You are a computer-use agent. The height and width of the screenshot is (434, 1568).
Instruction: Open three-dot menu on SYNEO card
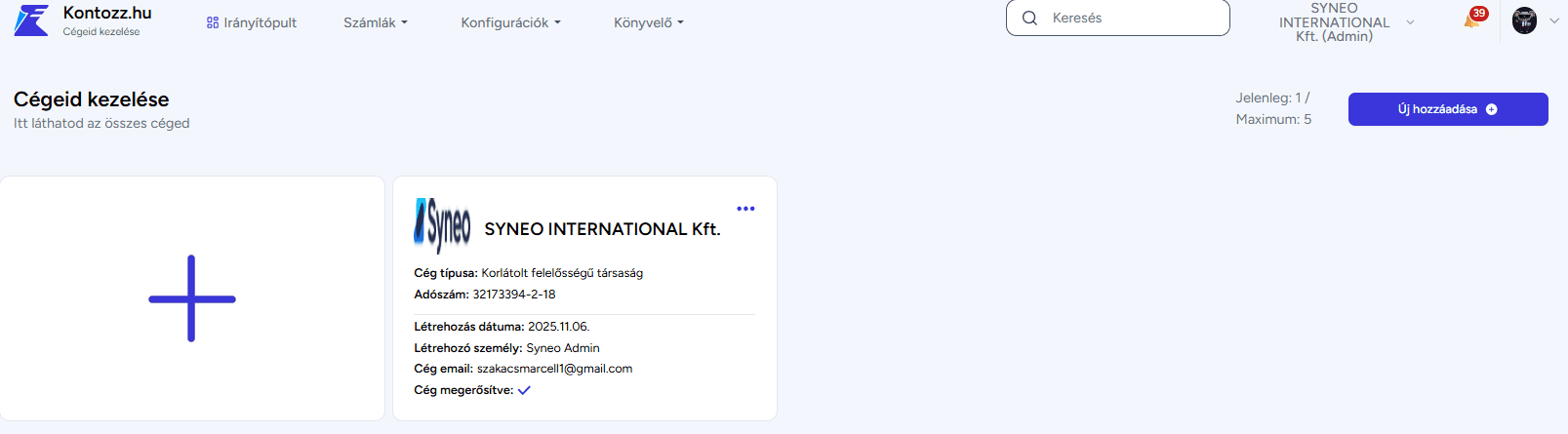pos(745,209)
